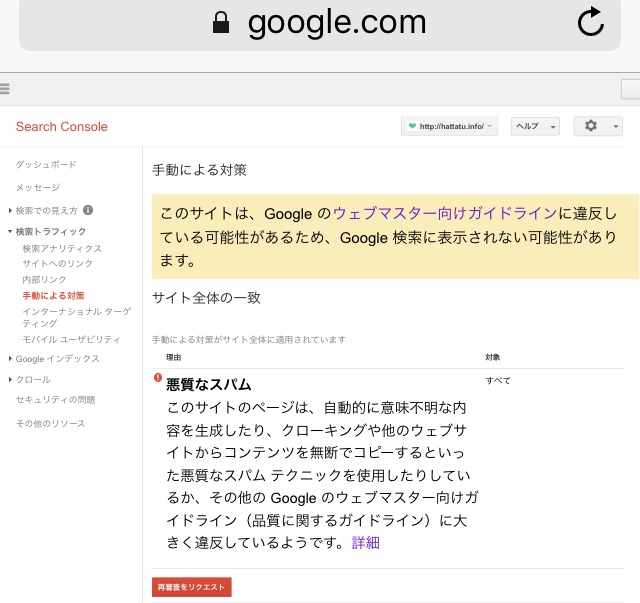Click the 手動による対策 page title
The width and height of the screenshot is (640, 603).
(x=200, y=170)
